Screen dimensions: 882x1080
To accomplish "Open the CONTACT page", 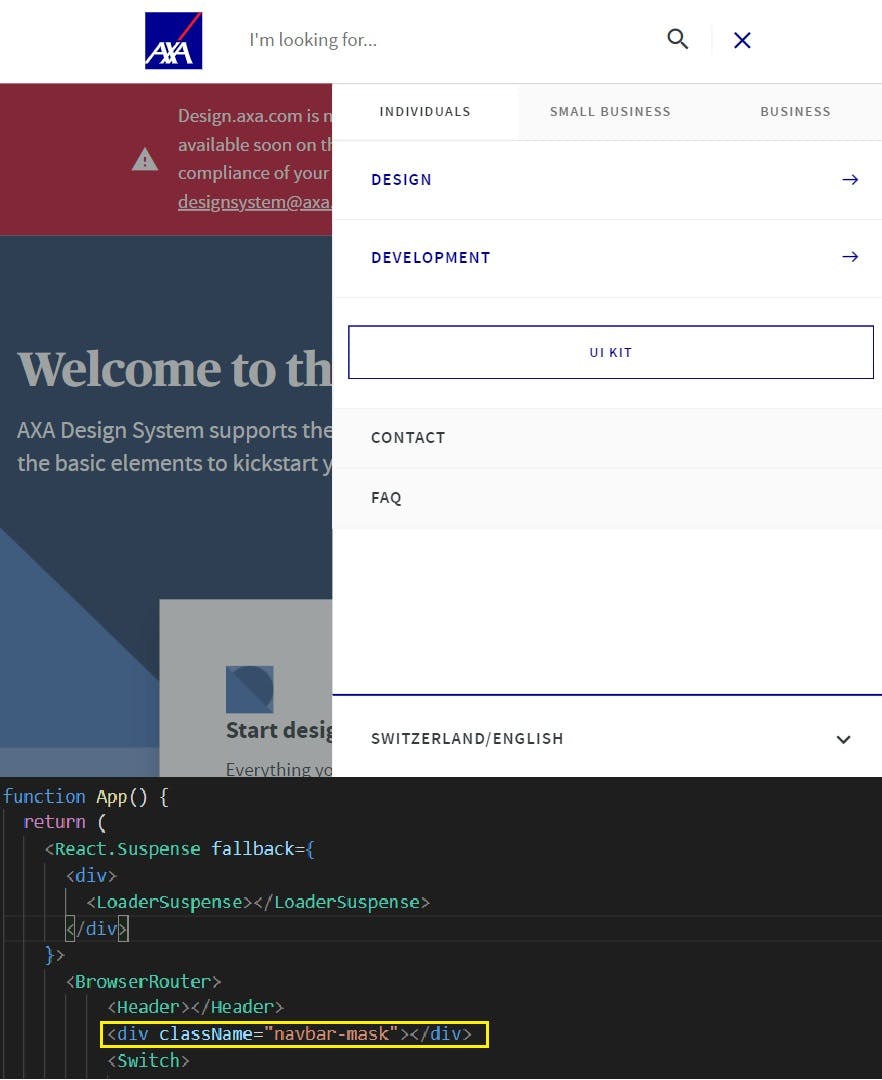I will click(x=408, y=437).
